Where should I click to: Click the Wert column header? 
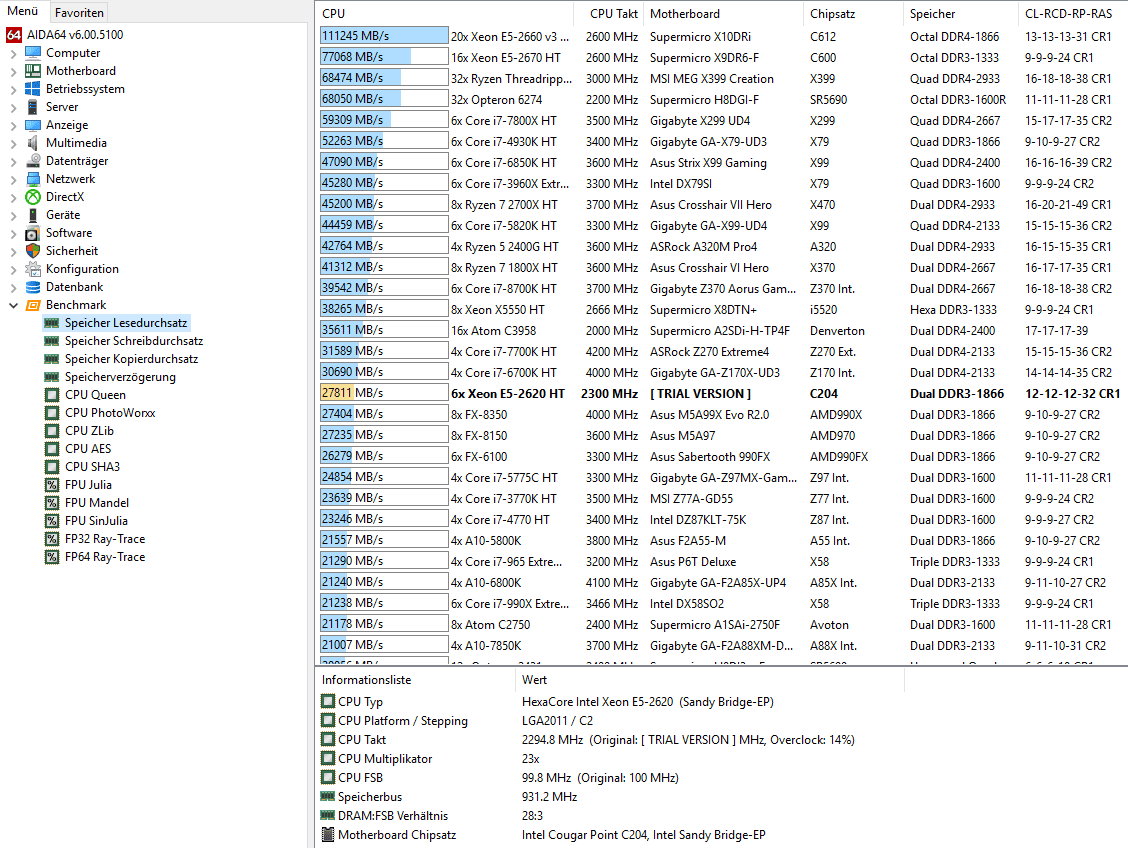click(x=709, y=680)
